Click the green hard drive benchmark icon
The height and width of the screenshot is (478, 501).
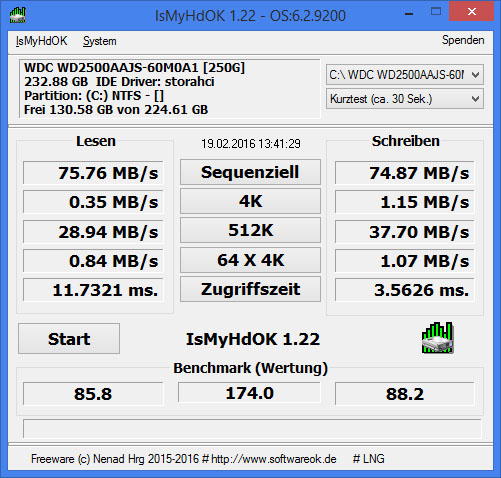[437, 338]
